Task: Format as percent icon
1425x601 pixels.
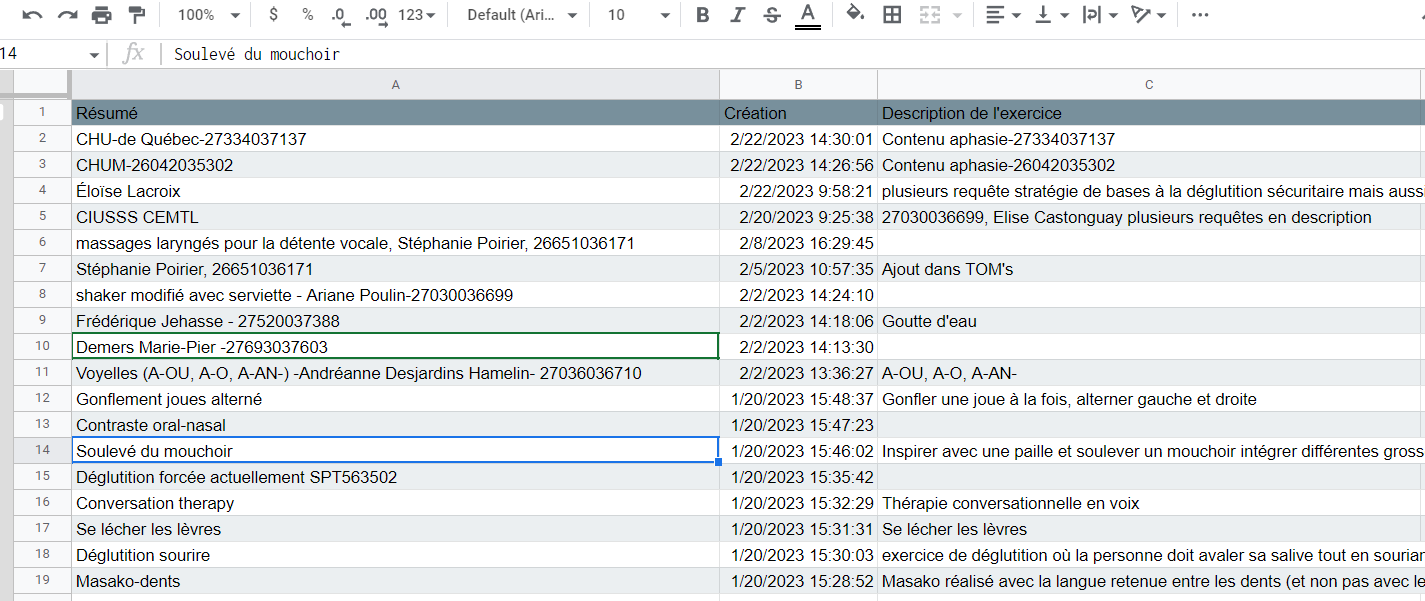Action: tap(307, 15)
